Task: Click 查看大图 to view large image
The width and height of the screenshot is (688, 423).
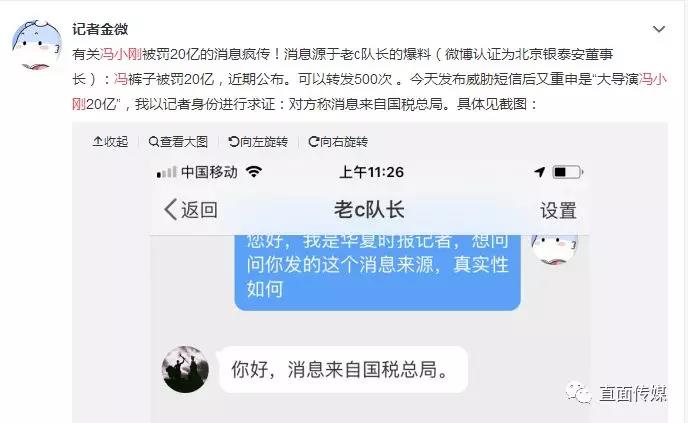Action: [x=178, y=142]
